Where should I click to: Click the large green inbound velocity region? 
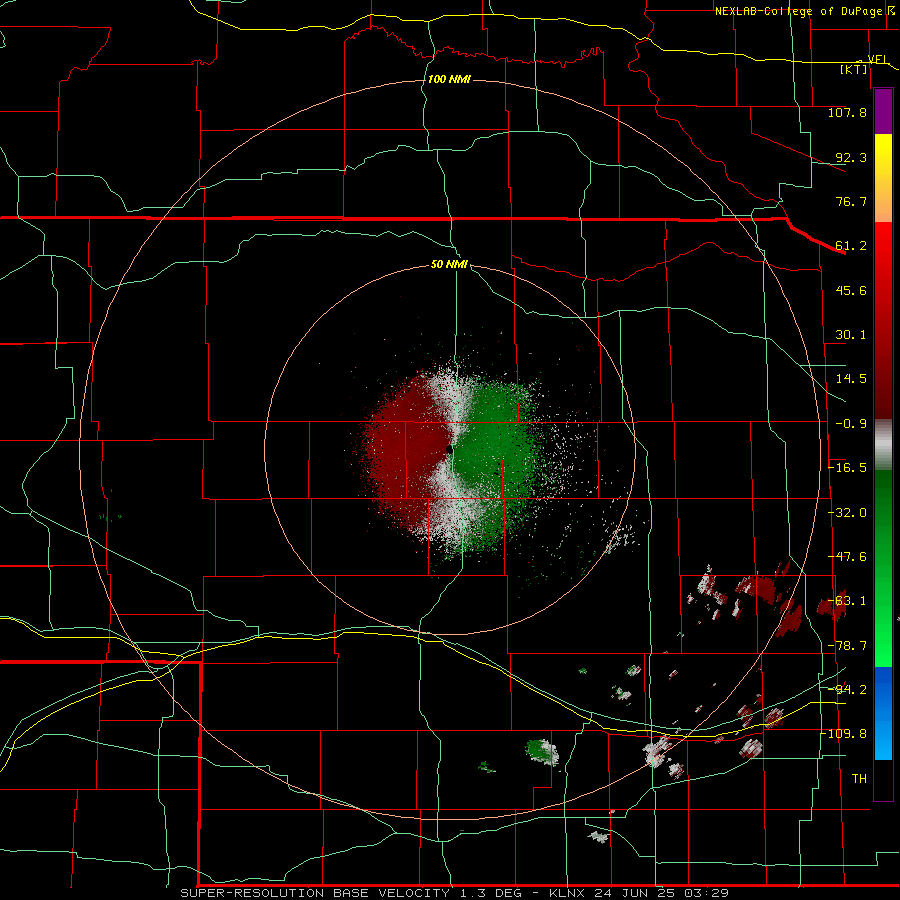click(x=494, y=448)
